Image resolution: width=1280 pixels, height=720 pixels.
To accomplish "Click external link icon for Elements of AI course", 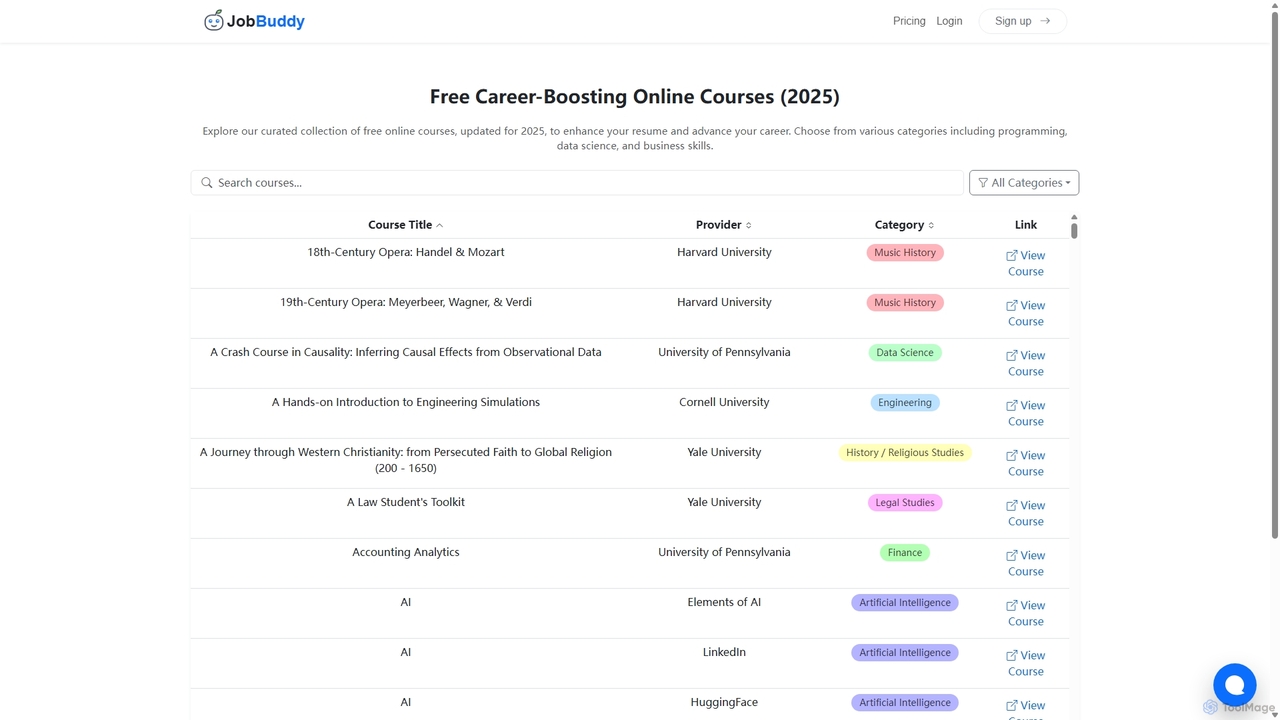I will (1012, 606).
